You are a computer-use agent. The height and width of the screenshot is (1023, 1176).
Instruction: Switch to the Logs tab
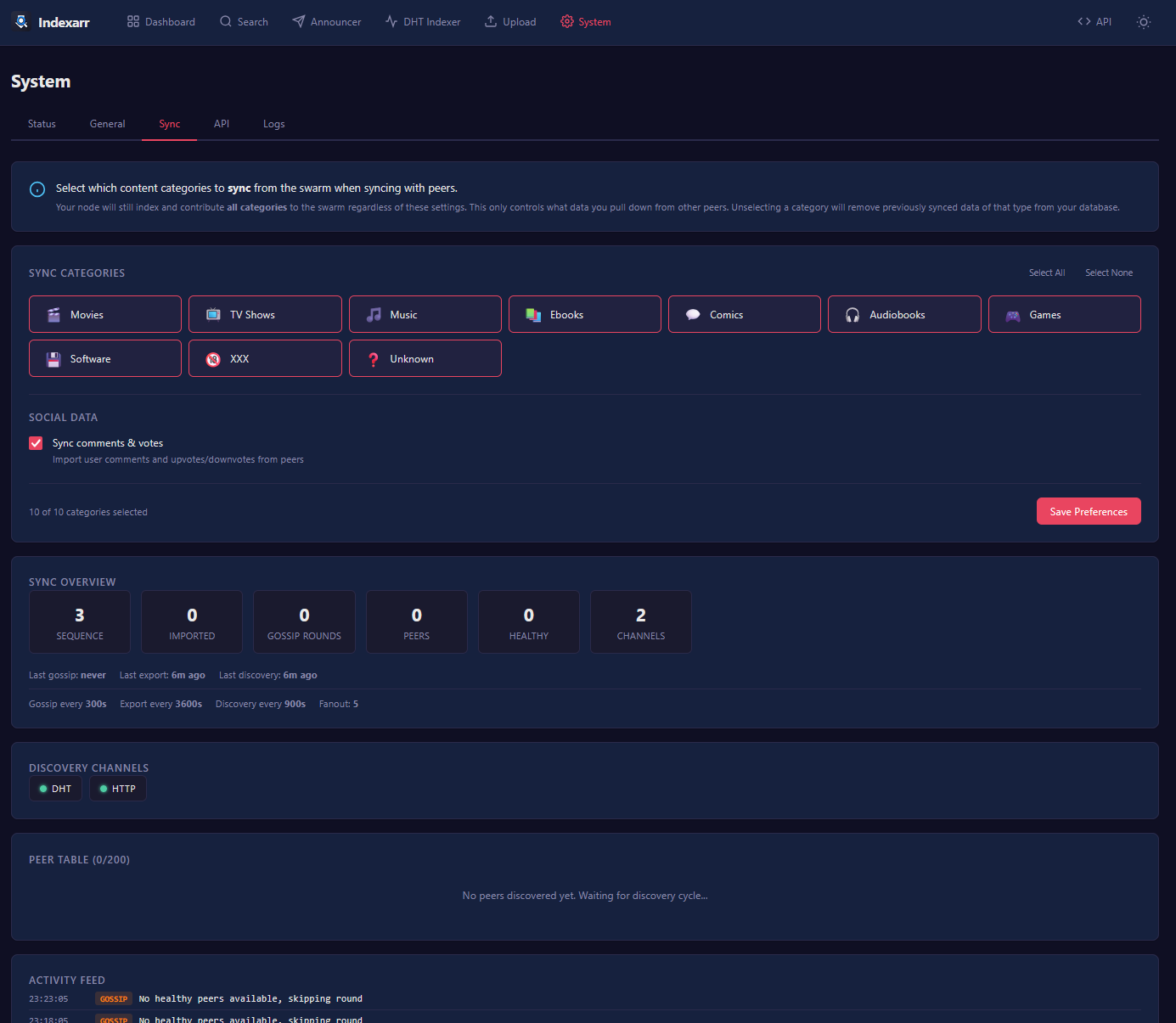tap(273, 124)
